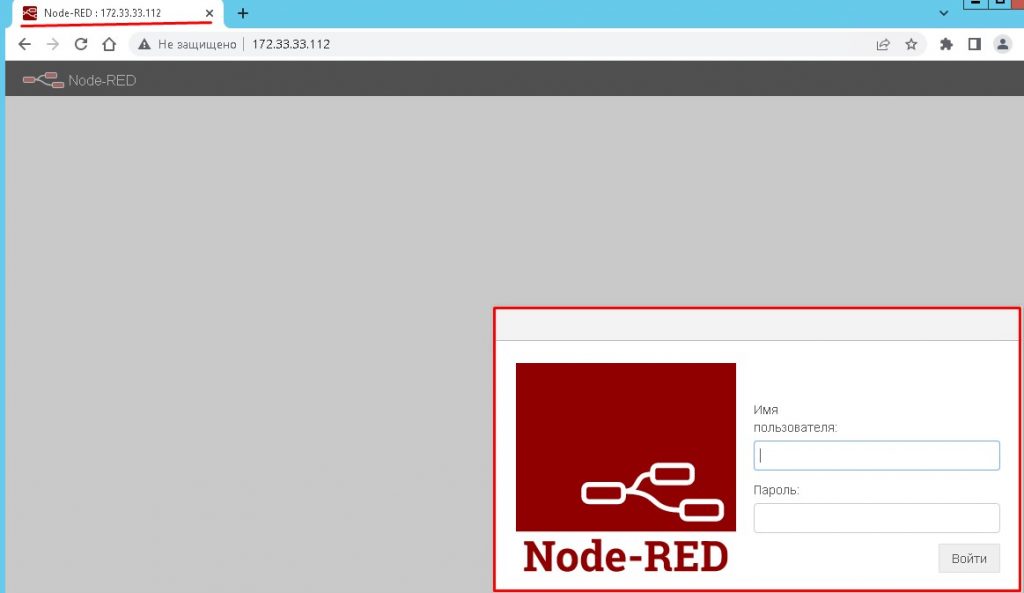Go back to the previous page
Screen dimensions: 1024x593
tap(25, 44)
